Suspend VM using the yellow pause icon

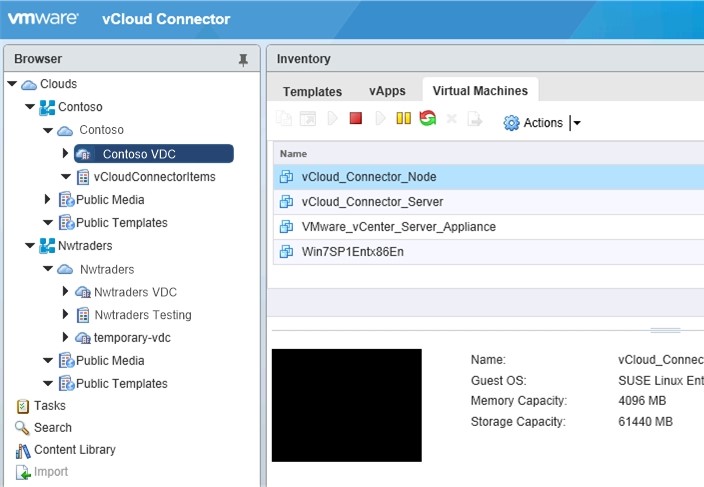(403, 118)
